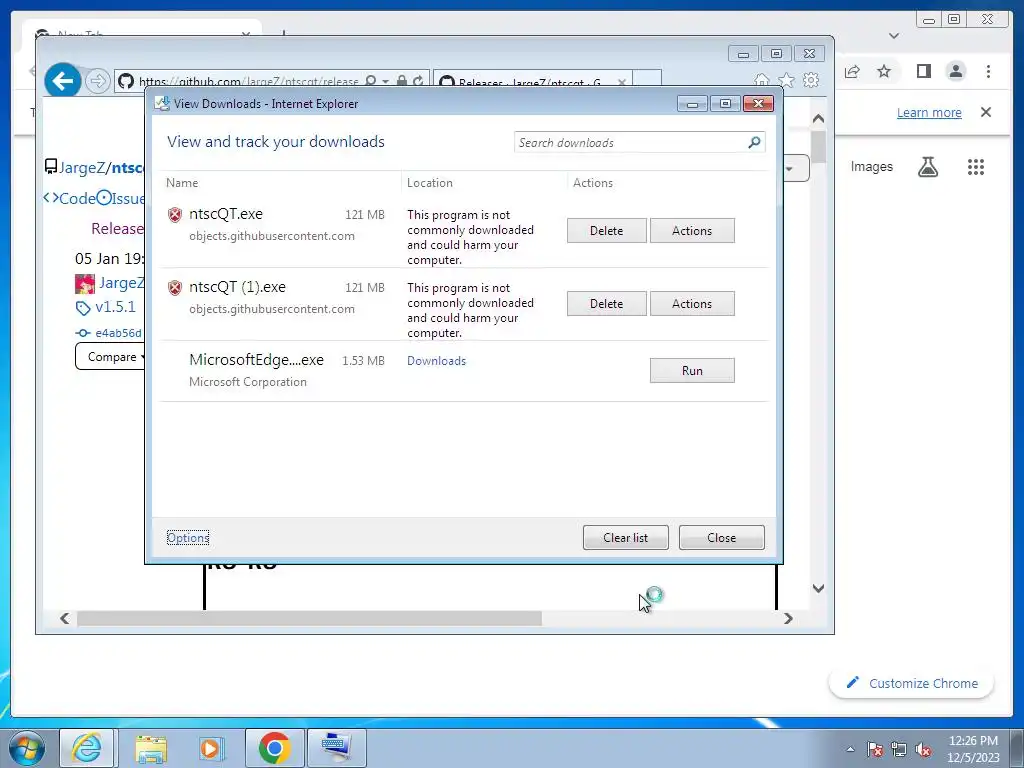Open the IE Favorites star
Screen dimensions: 1024x768
pos(786,80)
